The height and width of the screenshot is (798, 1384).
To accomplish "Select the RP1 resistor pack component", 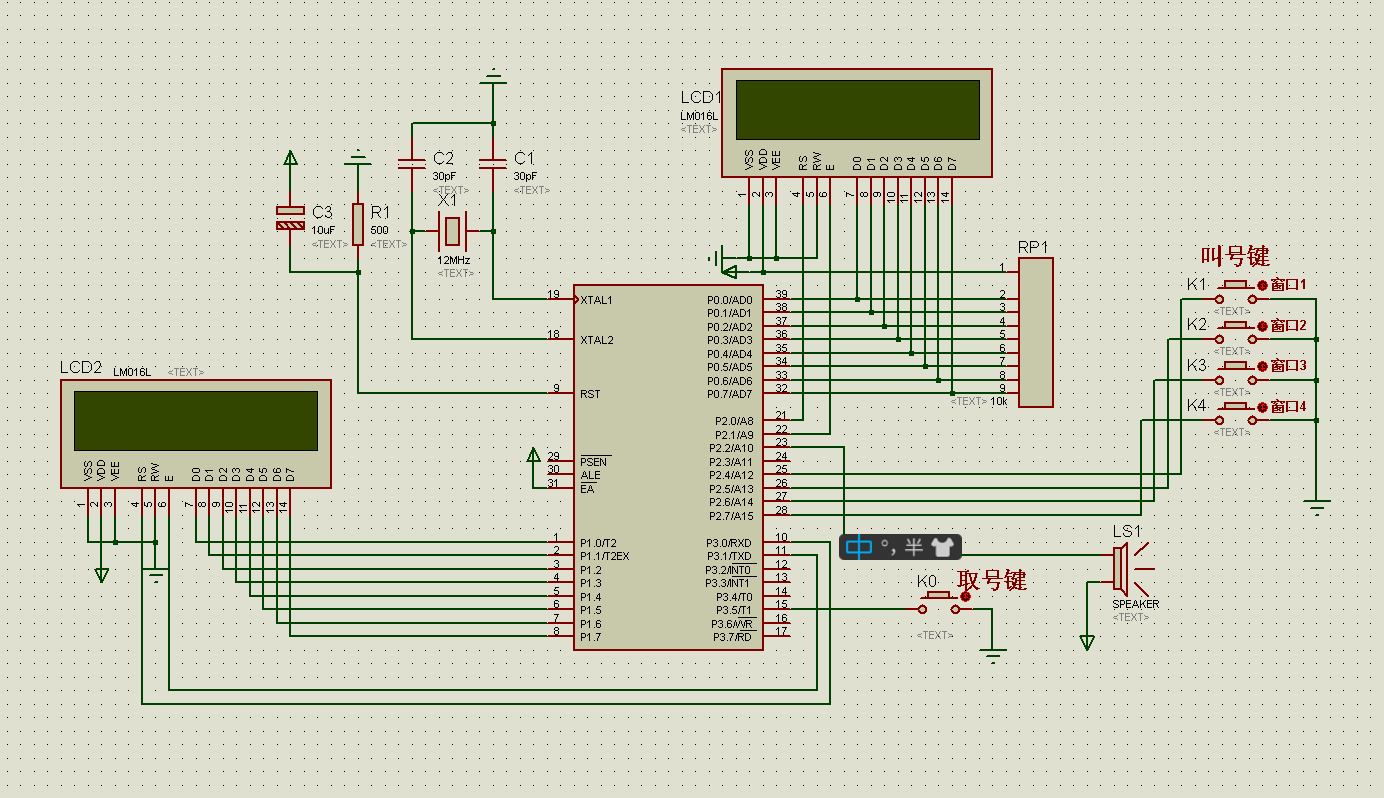I will (1036, 332).
